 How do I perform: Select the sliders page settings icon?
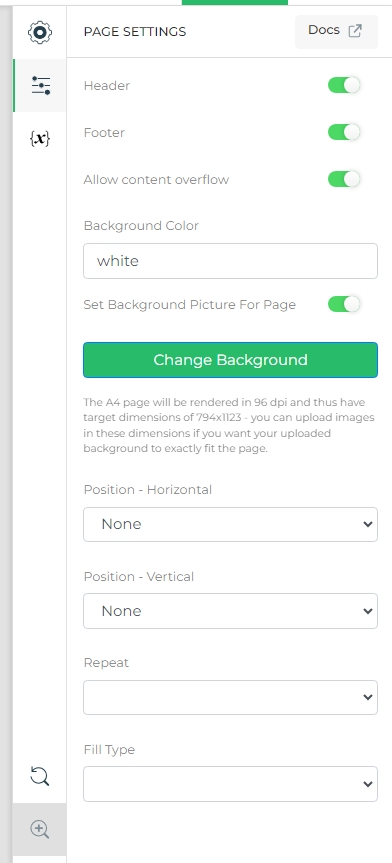tap(40, 85)
